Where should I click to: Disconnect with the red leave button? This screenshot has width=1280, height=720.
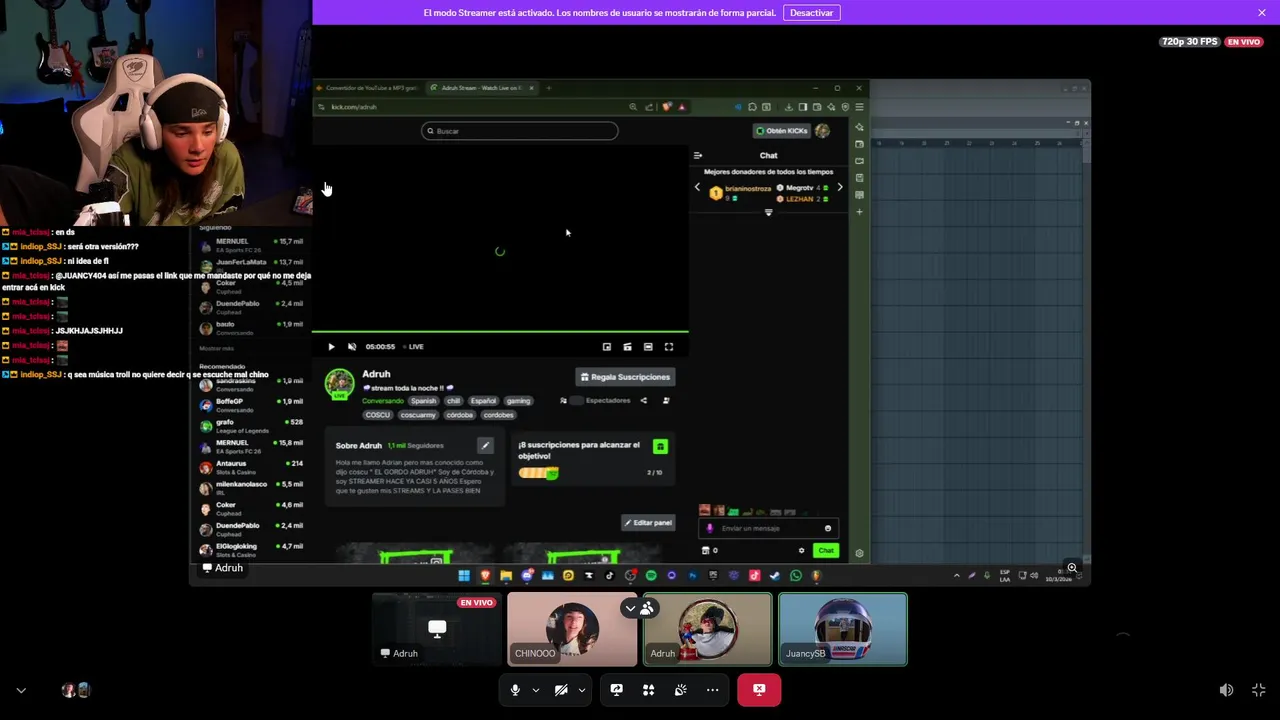pyautogui.click(x=759, y=690)
